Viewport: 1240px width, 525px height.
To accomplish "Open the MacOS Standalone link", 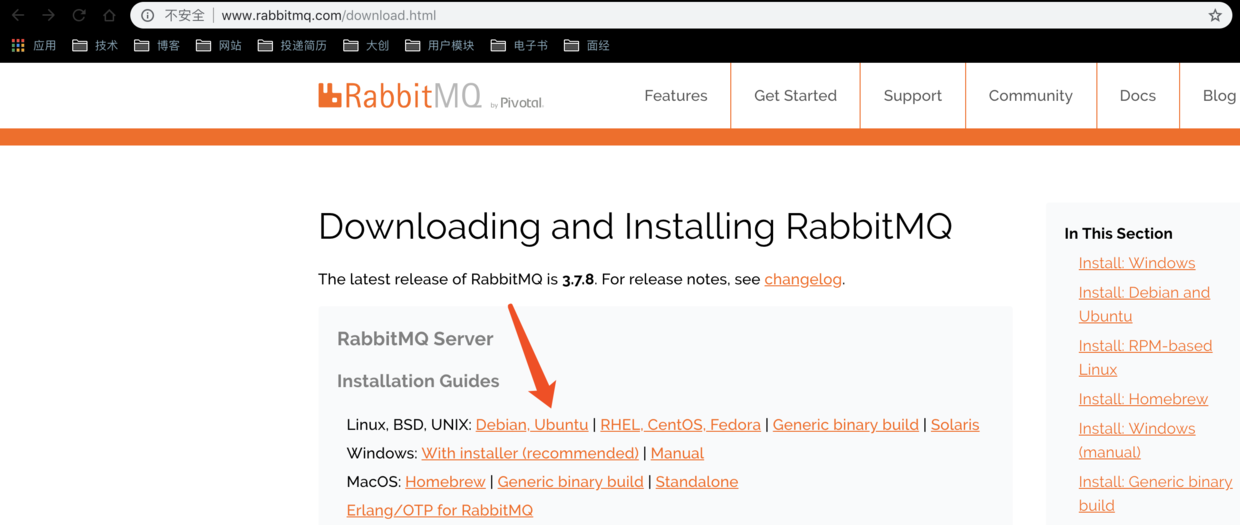I will pyautogui.click(x=697, y=482).
